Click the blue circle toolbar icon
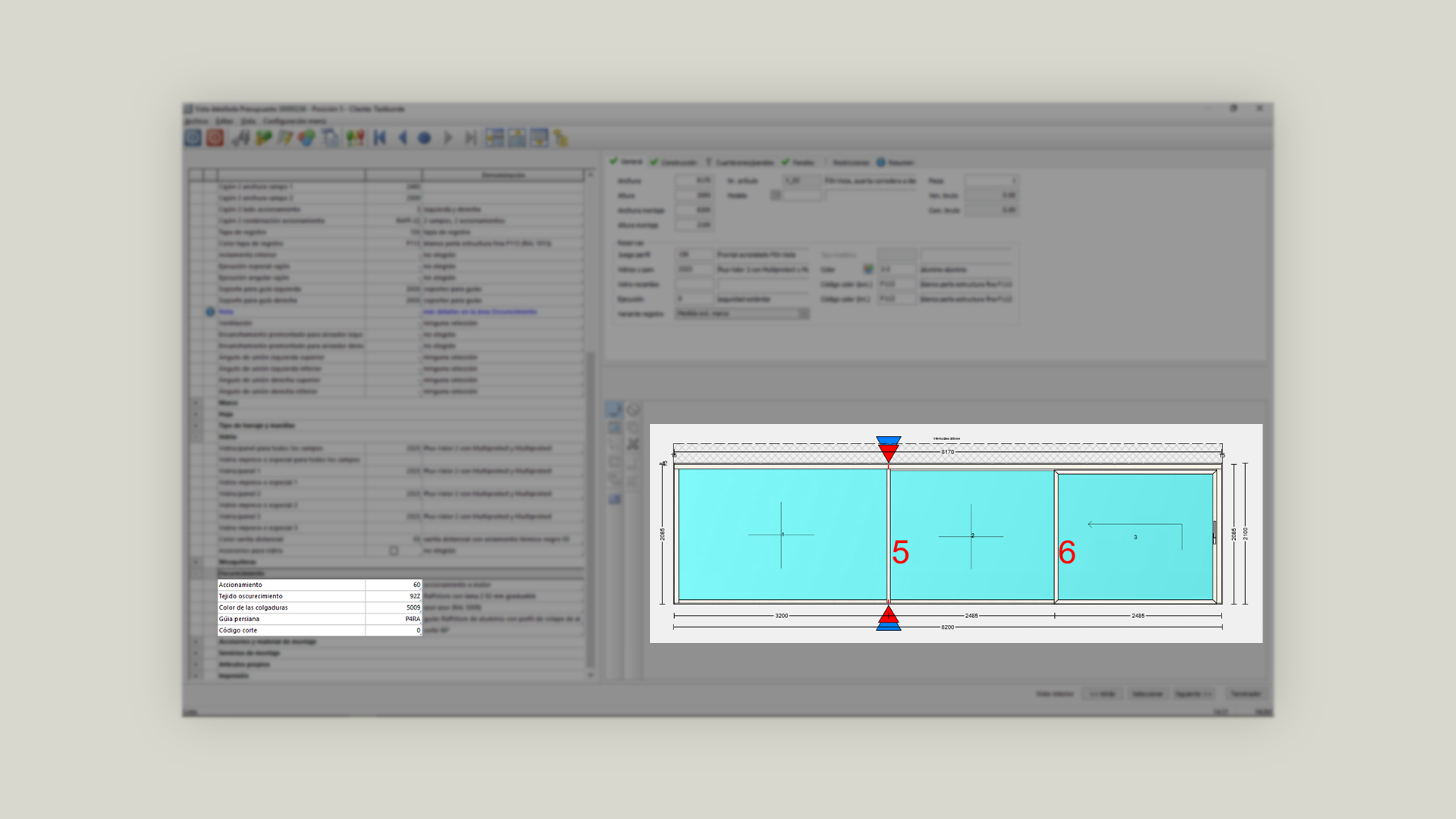The height and width of the screenshot is (819, 1456). [x=425, y=138]
